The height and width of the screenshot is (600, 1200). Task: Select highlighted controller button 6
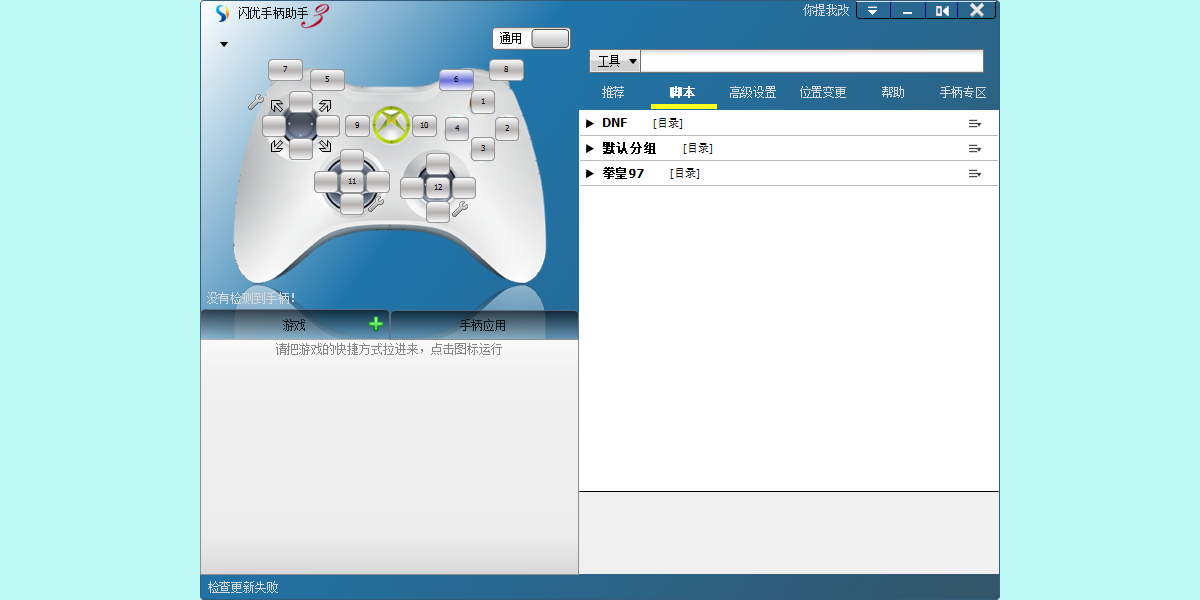(455, 79)
